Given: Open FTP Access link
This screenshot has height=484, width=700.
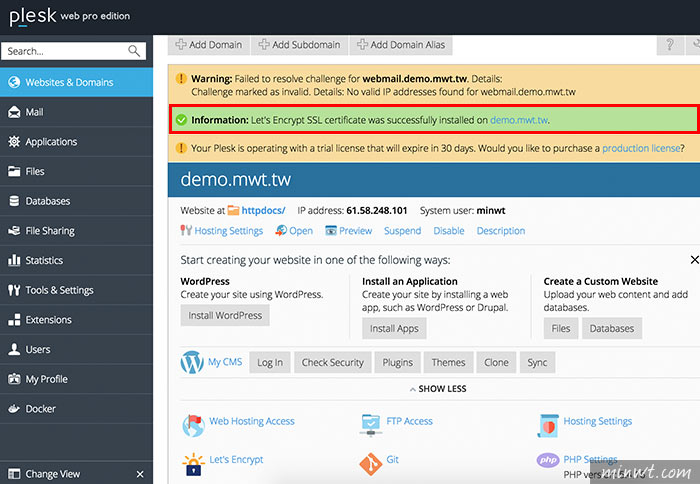Looking at the screenshot, I should point(409,421).
